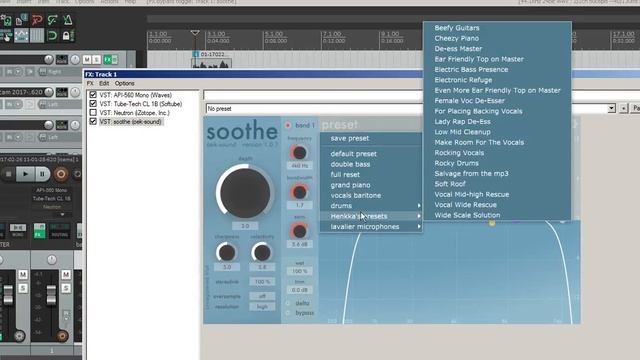Click the repeat loop toolbar icon
The image size is (640, 360).
click(52, 36)
